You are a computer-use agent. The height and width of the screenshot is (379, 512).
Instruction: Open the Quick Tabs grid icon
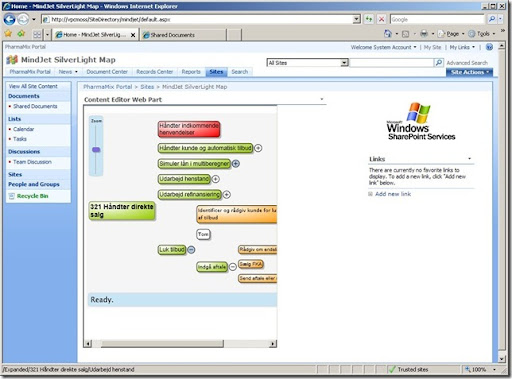pos(37,34)
